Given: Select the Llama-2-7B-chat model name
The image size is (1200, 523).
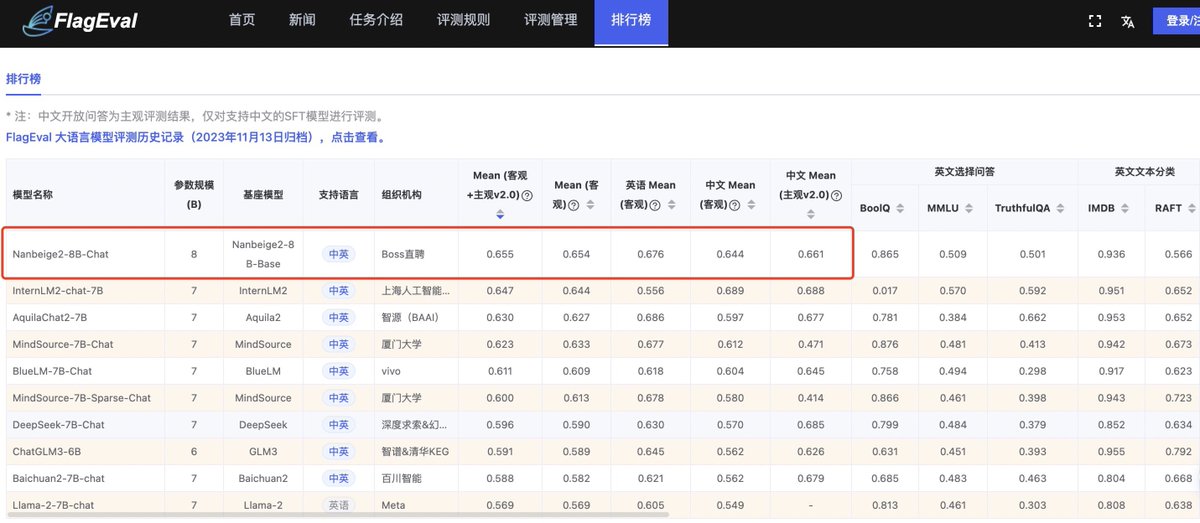Looking at the screenshot, I should pos(53,505).
